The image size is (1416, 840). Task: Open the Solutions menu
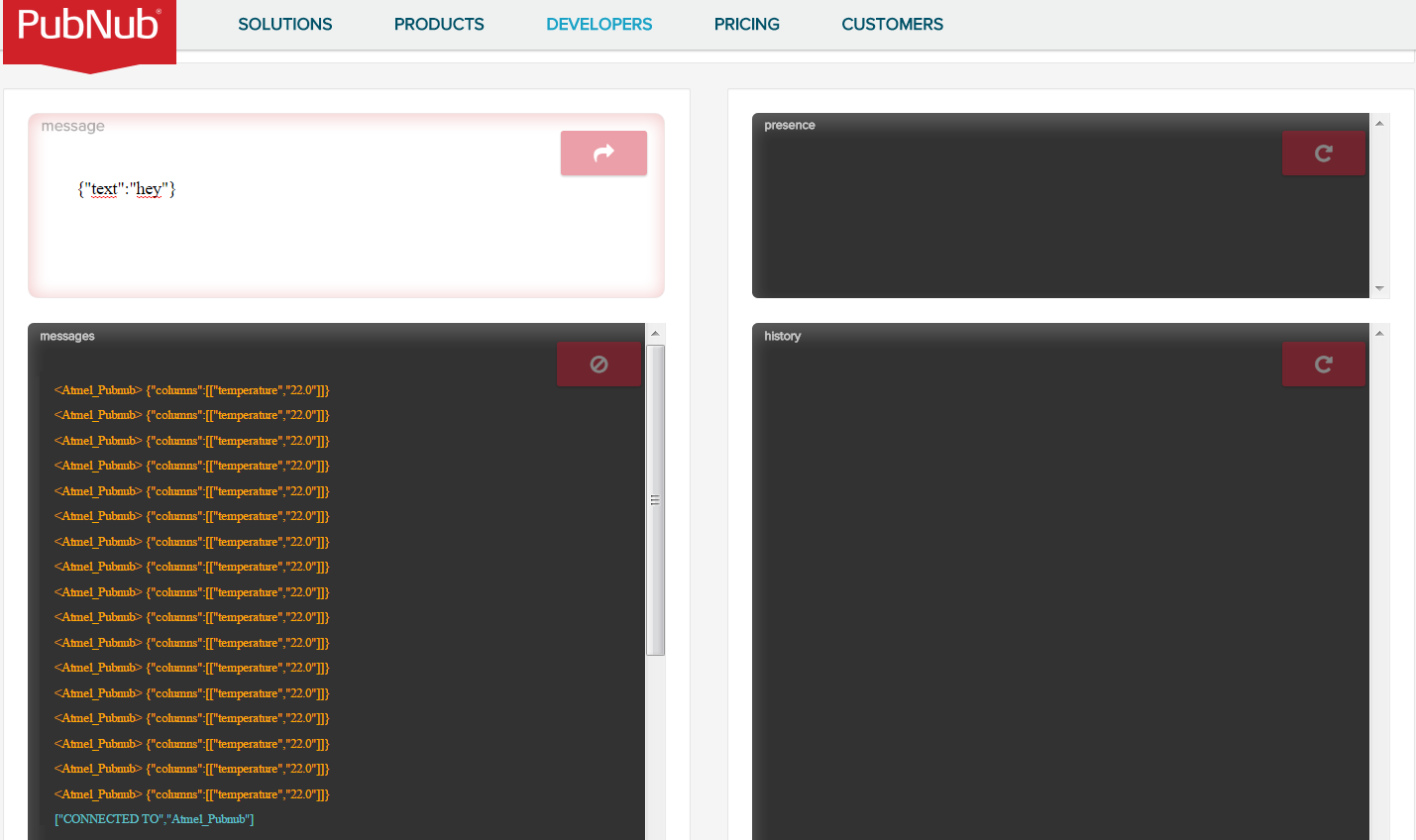[285, 24]
